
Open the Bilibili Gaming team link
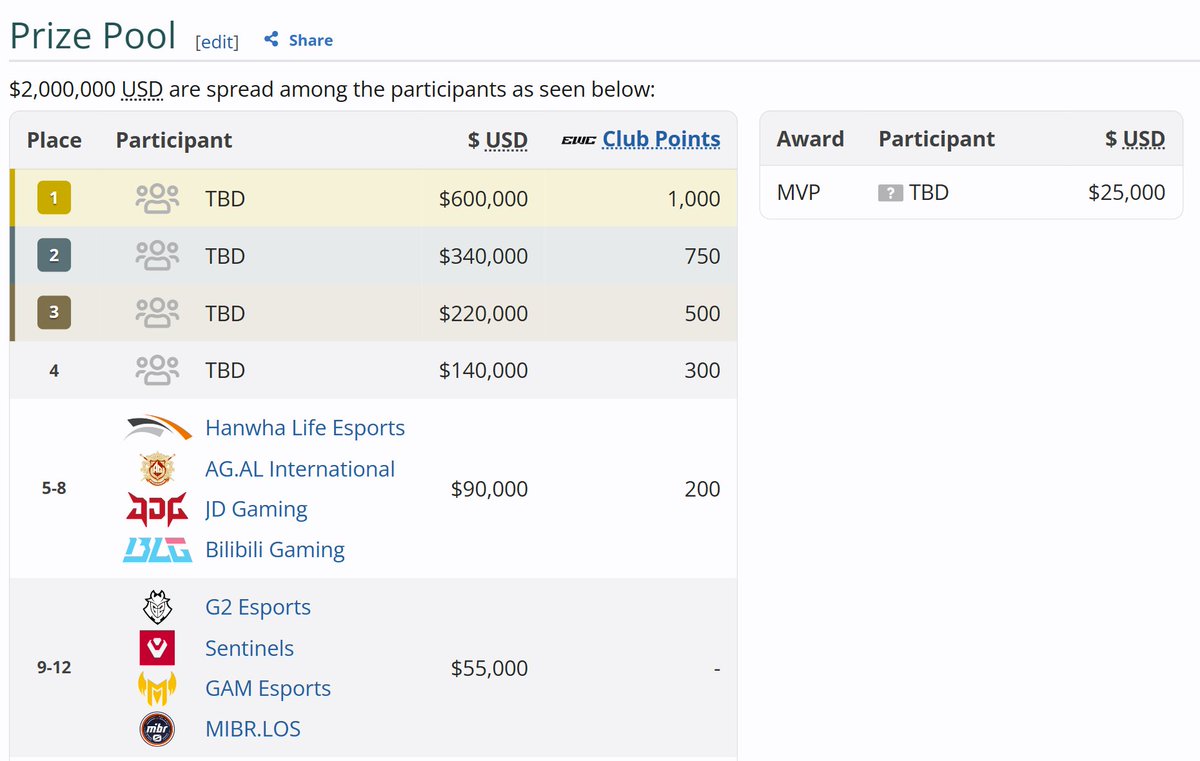click(275, 550)
